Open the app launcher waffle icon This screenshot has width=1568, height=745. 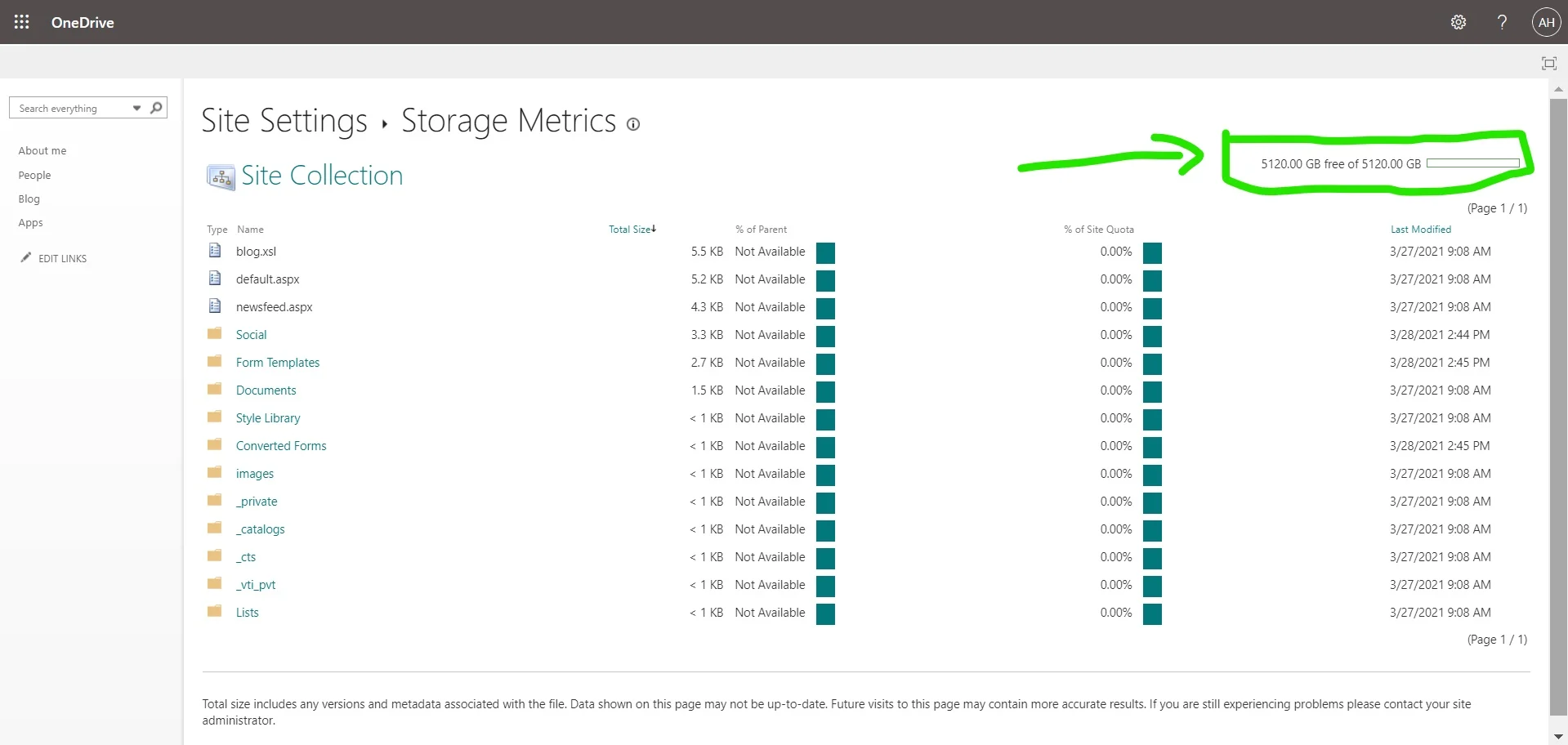(x=22, y=22)
